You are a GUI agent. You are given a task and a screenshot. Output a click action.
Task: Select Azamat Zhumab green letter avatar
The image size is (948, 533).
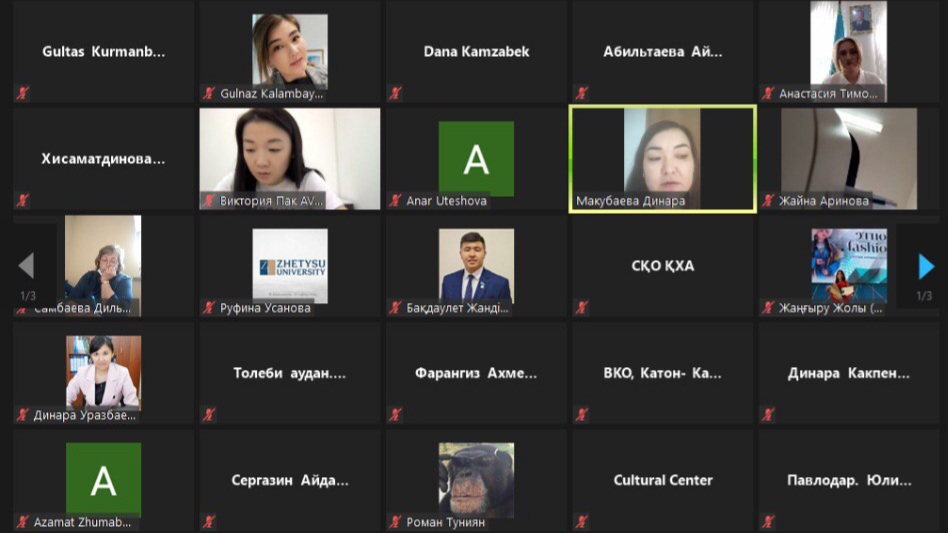click(x=103, y=480)
